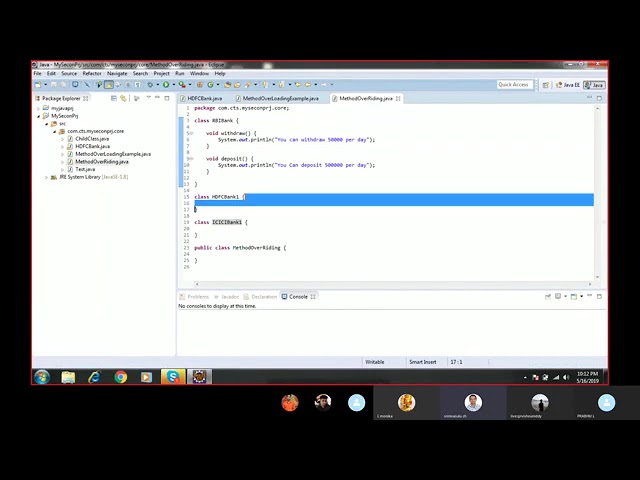Image resolution: width=640 pixels, height=480 pixels.
Task: Click the Open Console icon in Console view
Action: click(574, 297)
